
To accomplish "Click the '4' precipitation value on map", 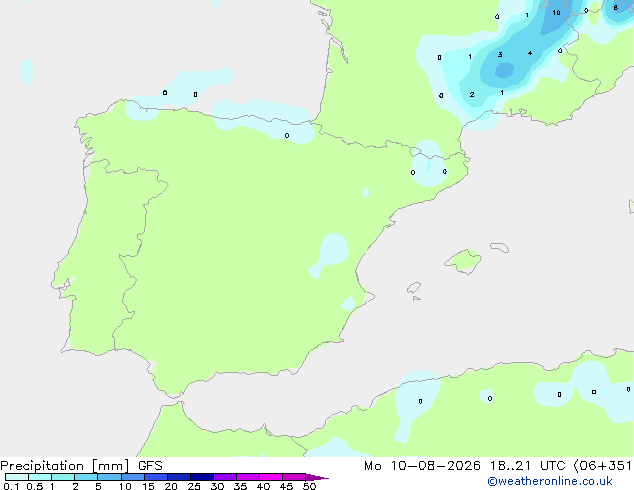I will tap(530, 53).
